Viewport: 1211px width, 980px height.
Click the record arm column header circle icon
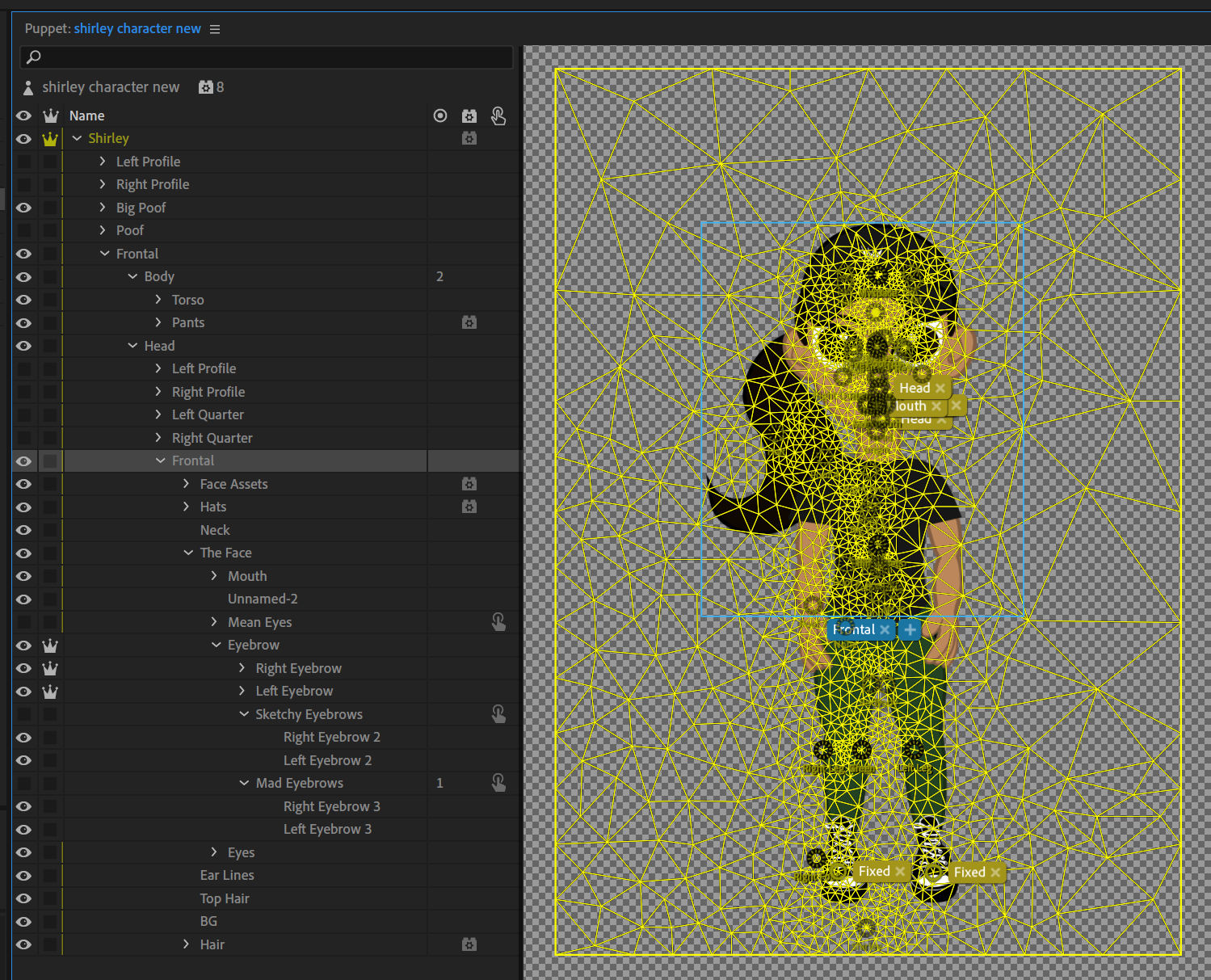pyautogui.click(x=440, y=116)
